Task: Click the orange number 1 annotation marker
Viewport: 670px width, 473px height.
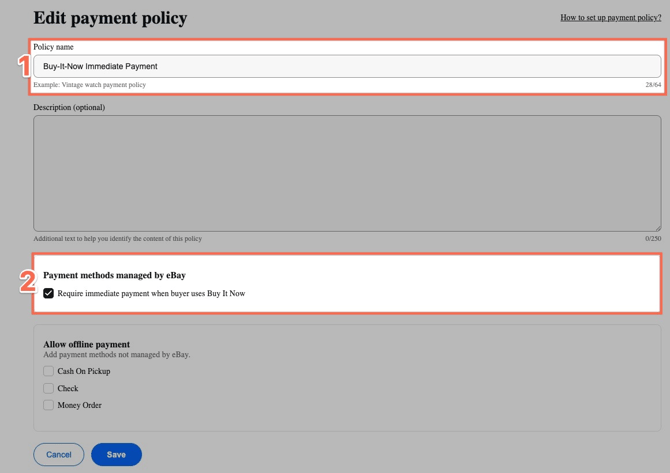Action: [25, 67]
